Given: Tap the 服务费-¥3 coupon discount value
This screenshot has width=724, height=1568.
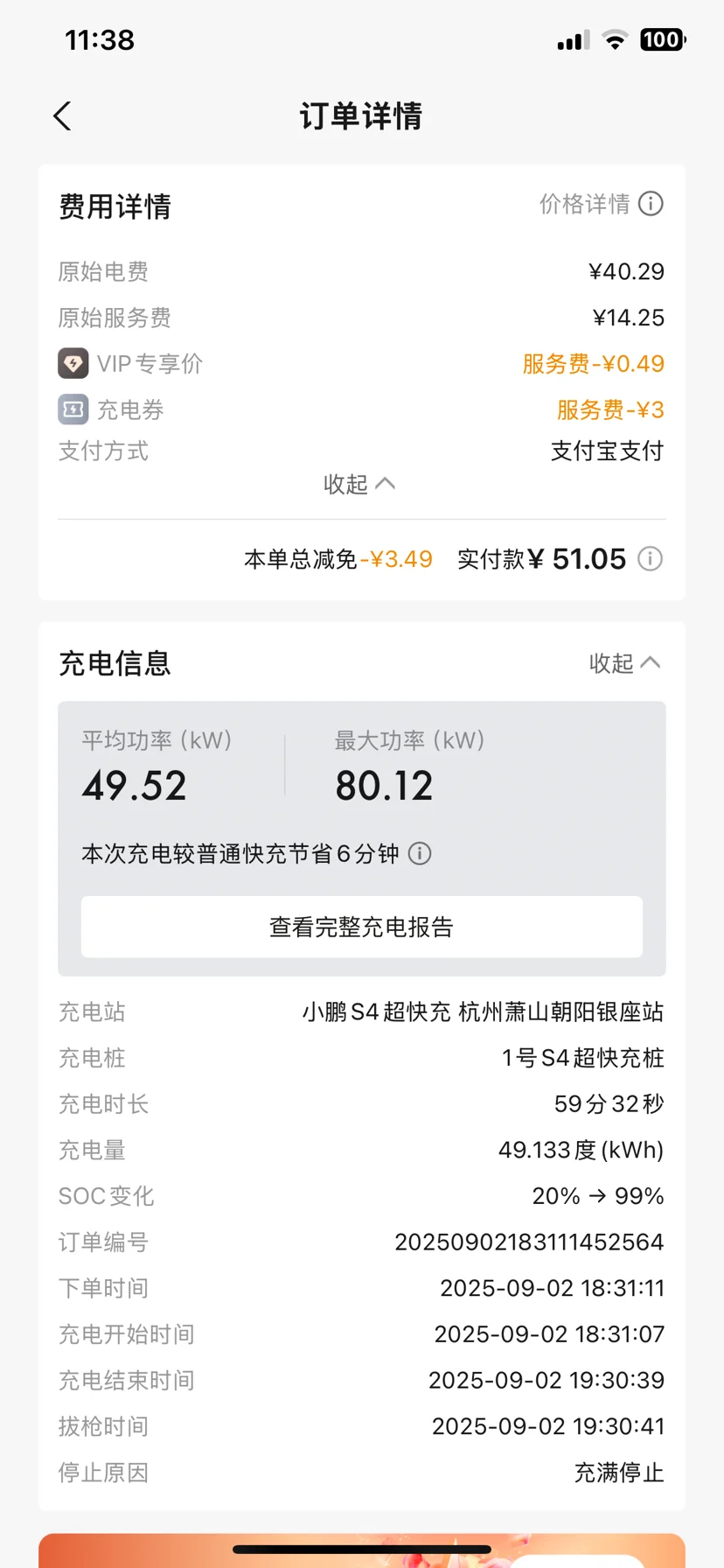Looking at the screenshot, I should (610, 409).
